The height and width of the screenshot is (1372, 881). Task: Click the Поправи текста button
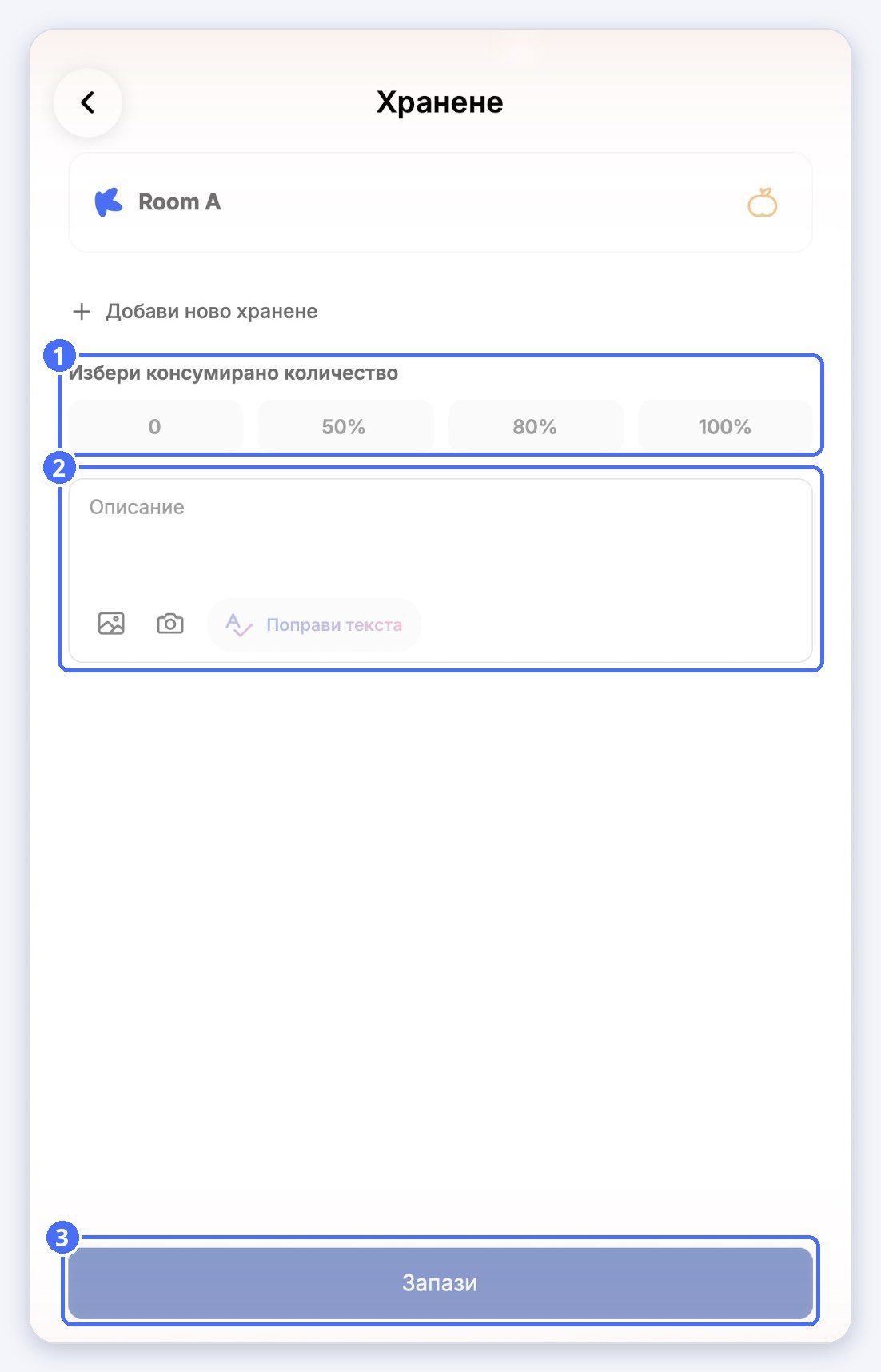314,624
